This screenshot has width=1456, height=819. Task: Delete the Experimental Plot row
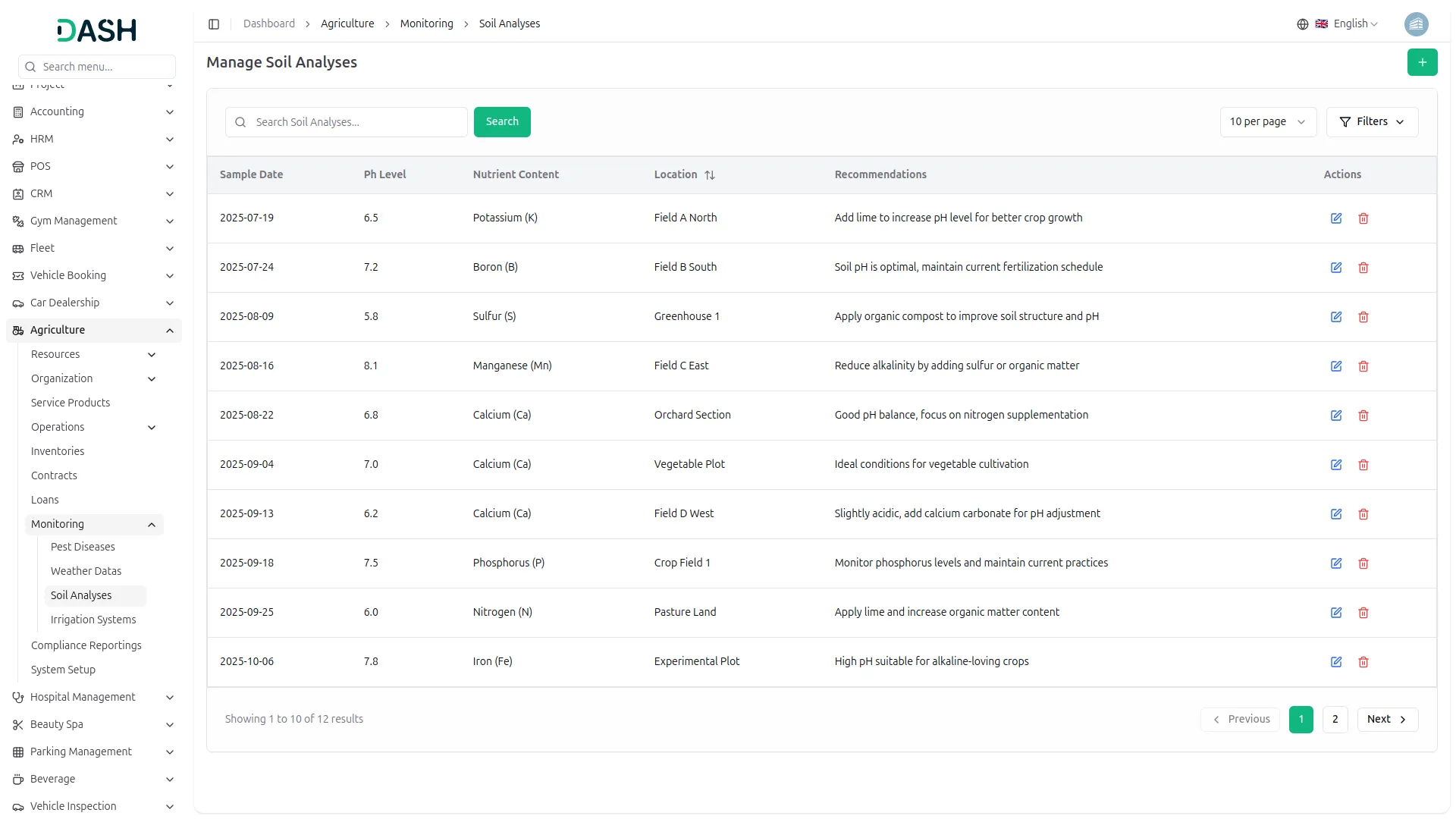[x=1363, y=662]
